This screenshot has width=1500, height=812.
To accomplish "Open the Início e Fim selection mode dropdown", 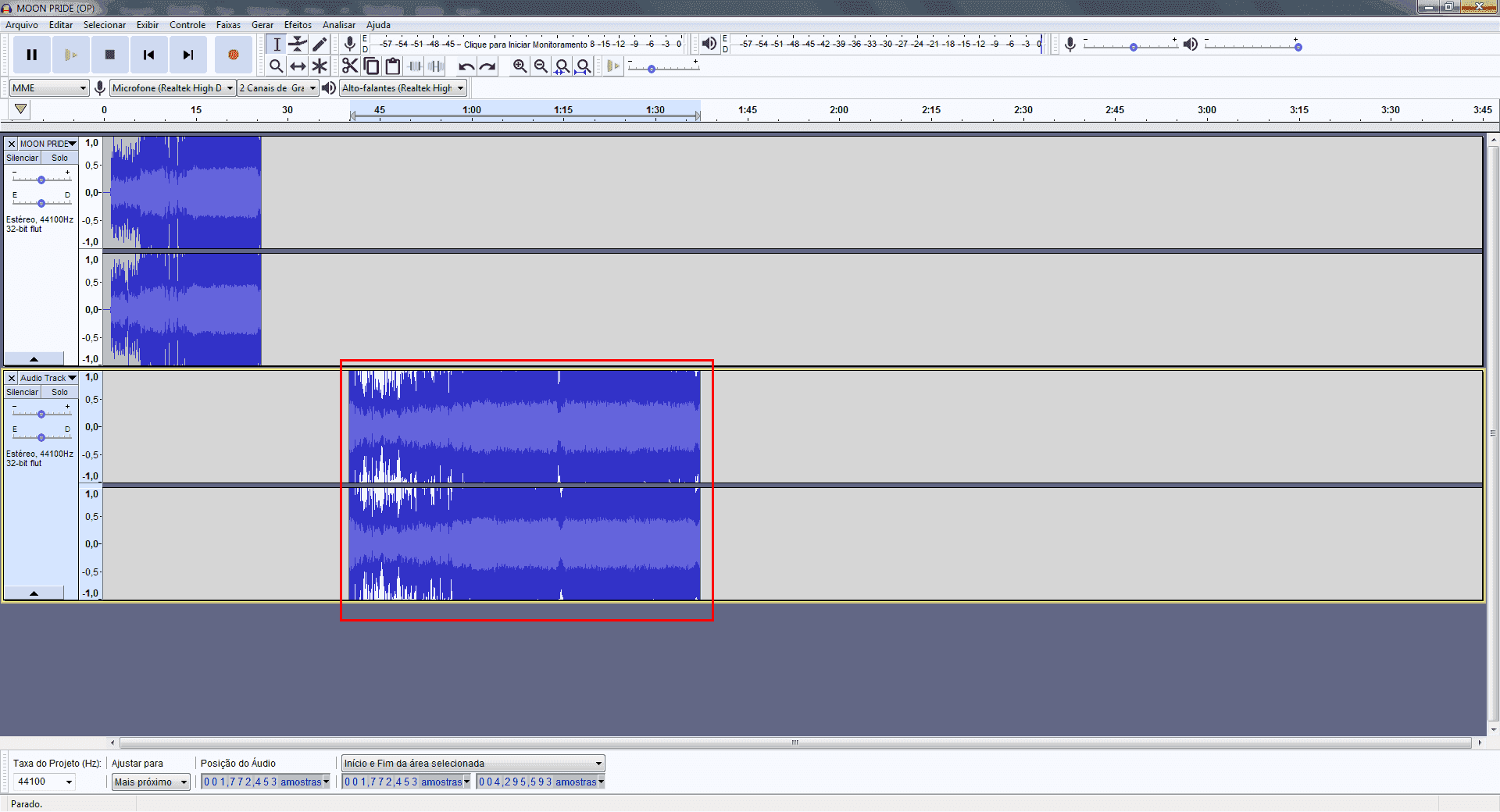I will click(473, 763).
